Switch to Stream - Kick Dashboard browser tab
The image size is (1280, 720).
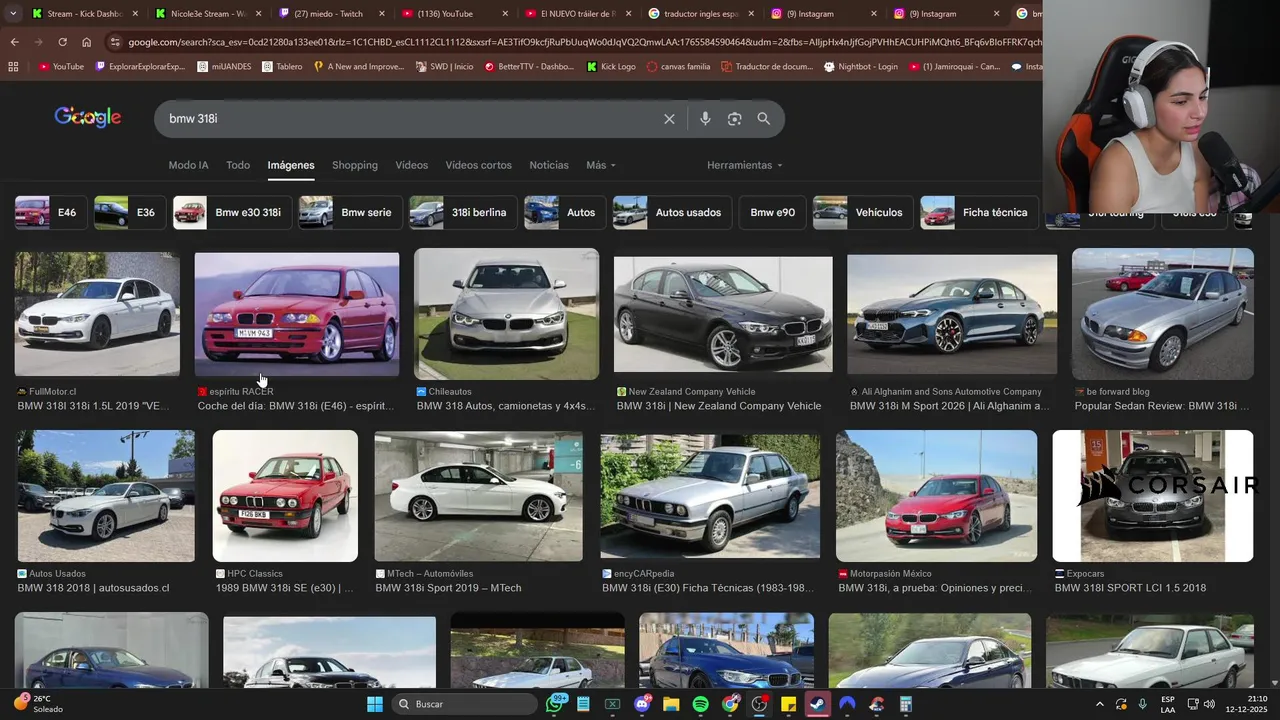[x=85, y=14]
